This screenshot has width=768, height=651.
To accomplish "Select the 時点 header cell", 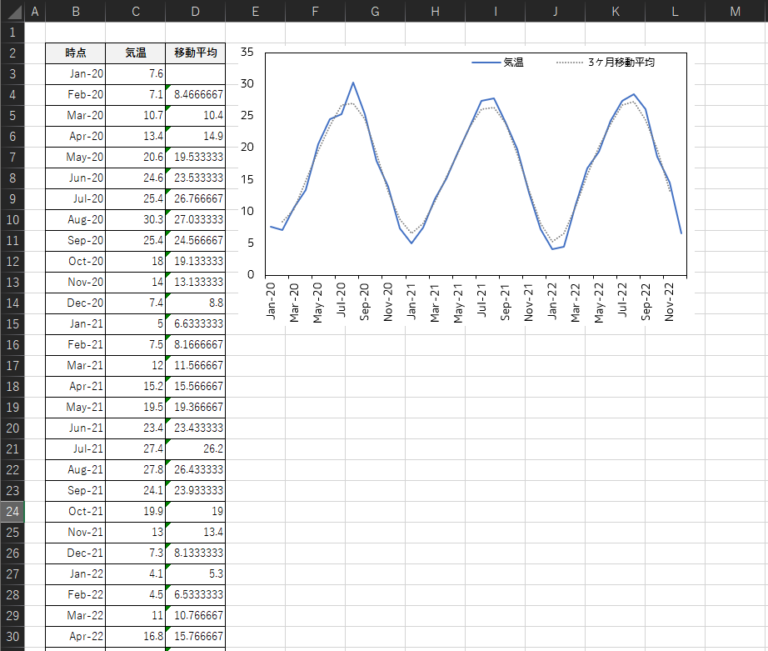I will click(x=75, y=53).
